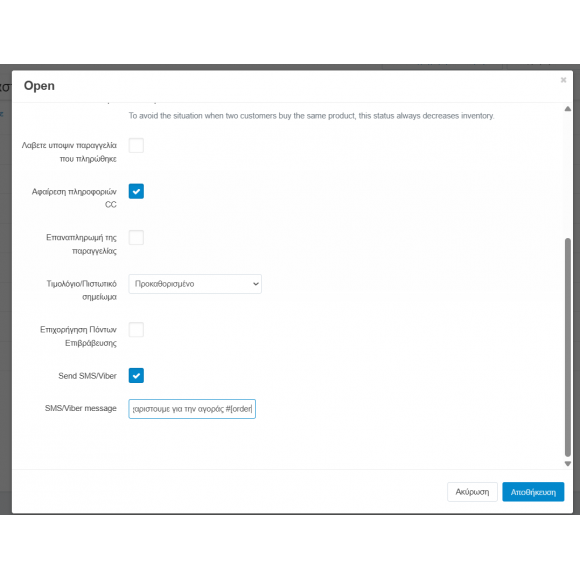Click the 'Αφαίρεση πληροφοριών CC' label
This screenshot has height=580, width=580.
[74, 198]
